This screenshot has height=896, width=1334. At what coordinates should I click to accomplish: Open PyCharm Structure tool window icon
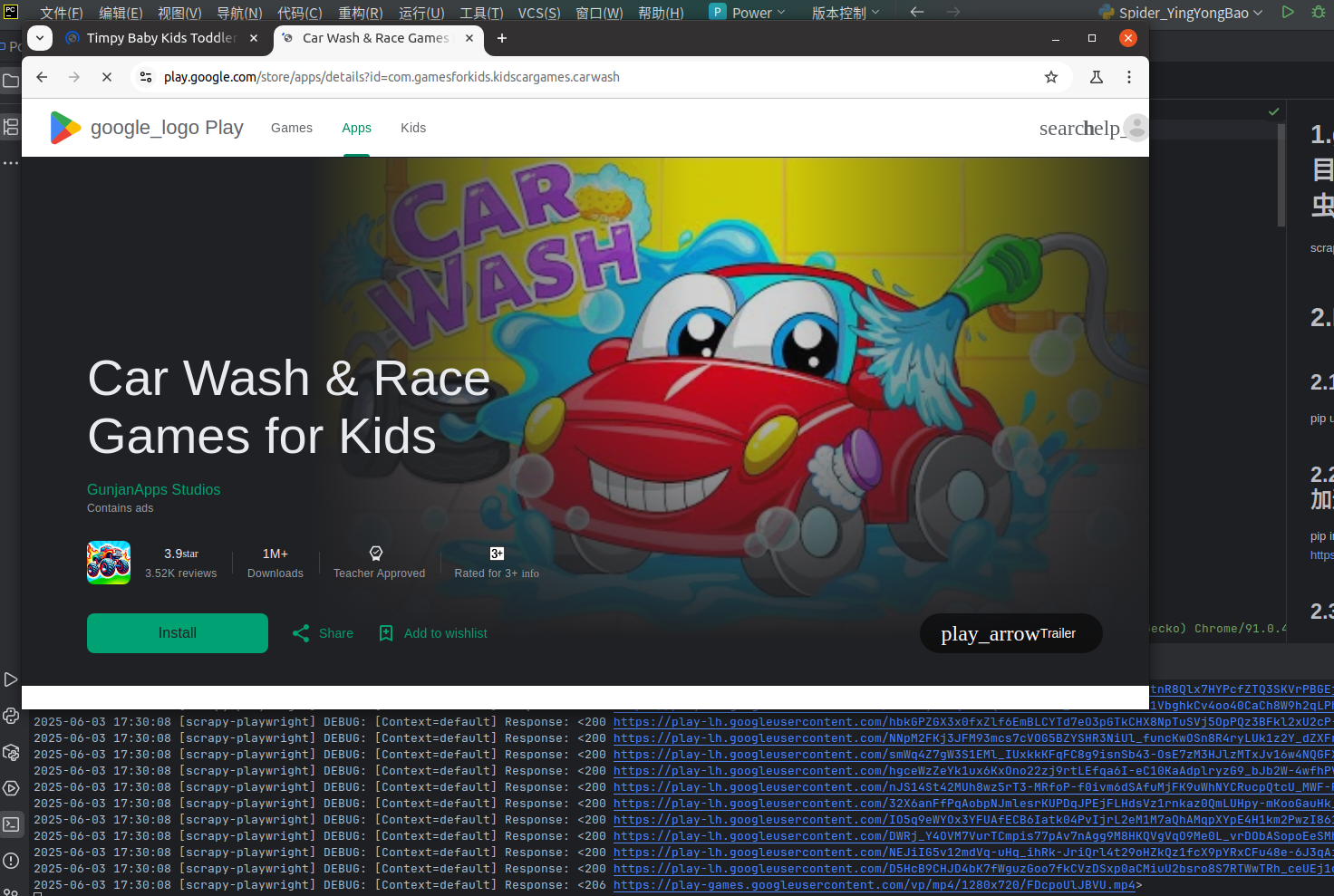point(11,127)
